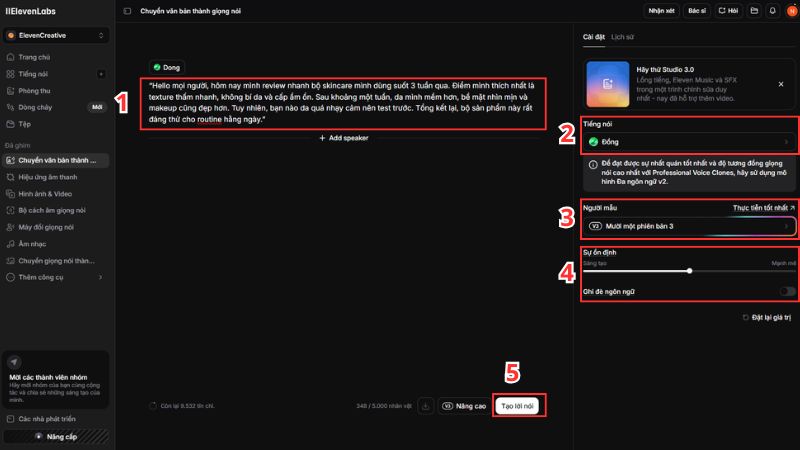The image size is (800, 450).
Task: Open Thực tiễn tốt nhất link
Action: tap(763, 208)
